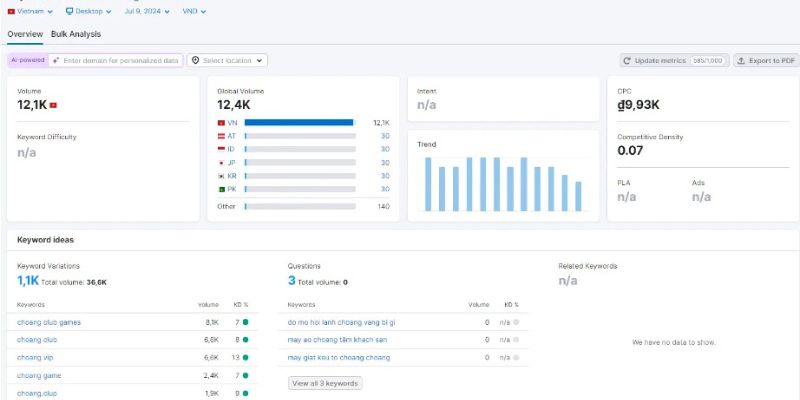This screenshot has height=400, width=800.
Task: Click the Competitive Density value 0.07
Action: [630, 151]
